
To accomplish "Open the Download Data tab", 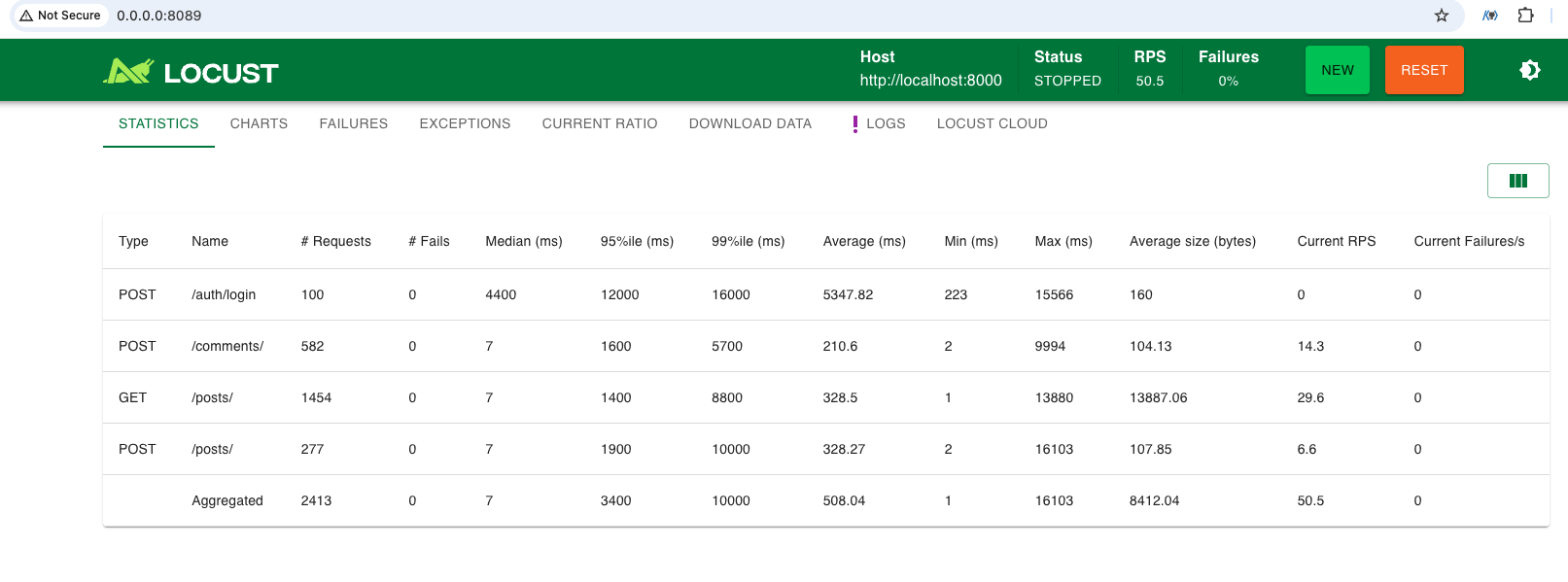I will 749,123.
